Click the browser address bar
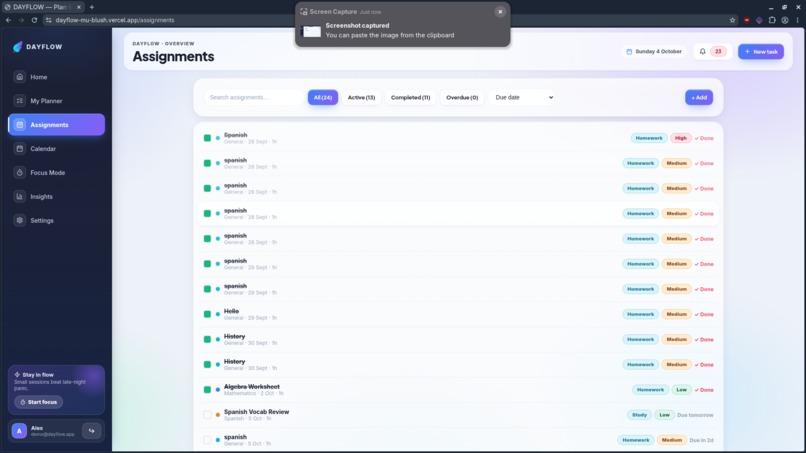The image size is (806, 453). tap(386, 20)
